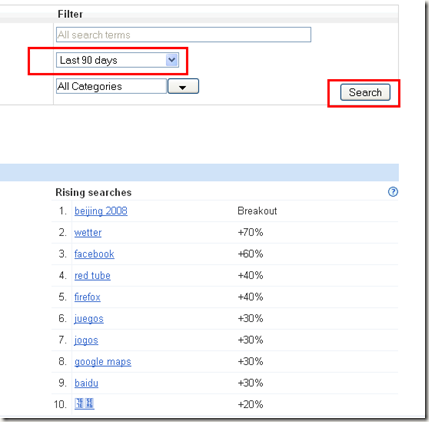Follow the red tube link
The width and height of the screenshot is (429, 422).
point(92,276)
